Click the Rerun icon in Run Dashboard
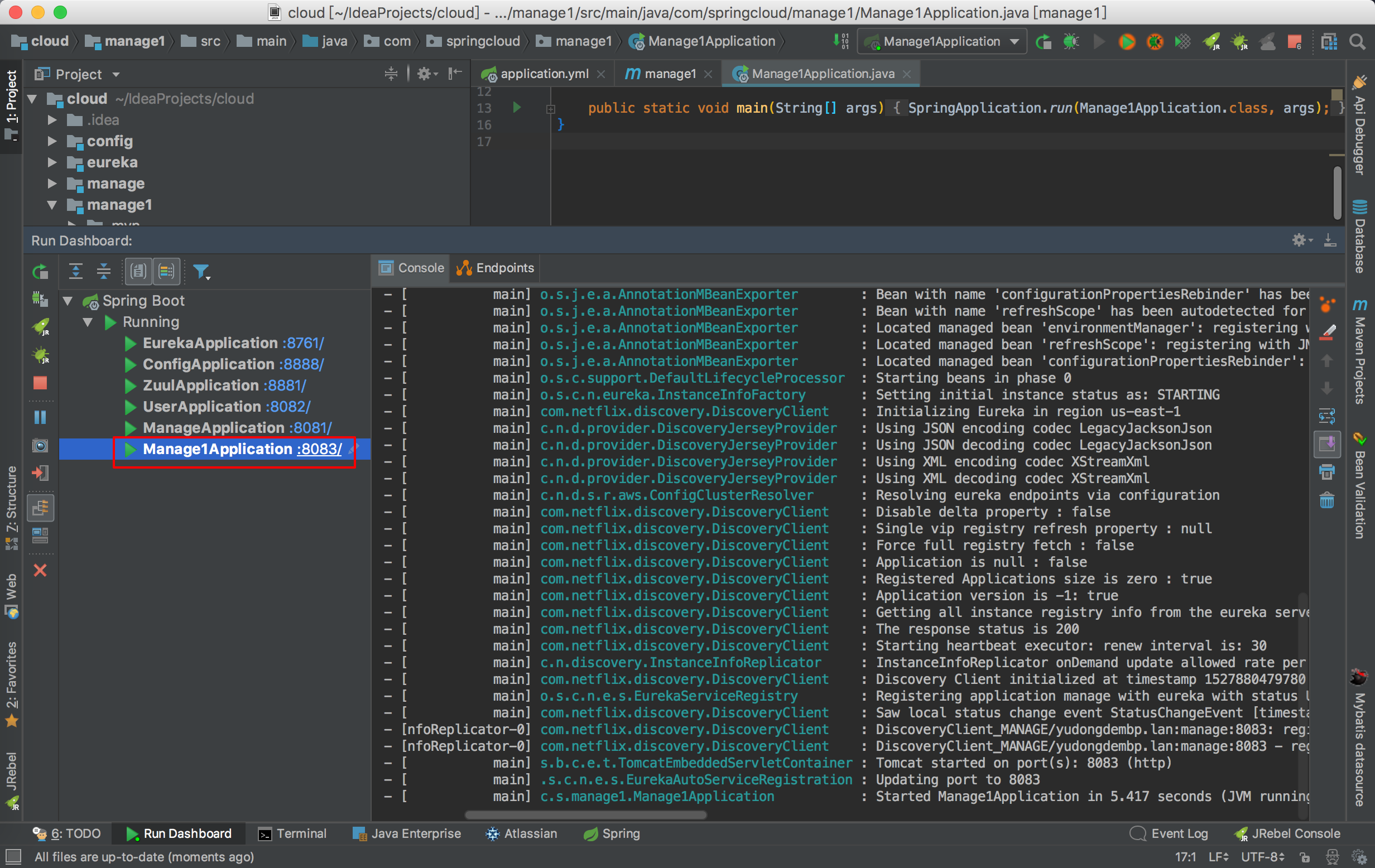 pos(40,272)
